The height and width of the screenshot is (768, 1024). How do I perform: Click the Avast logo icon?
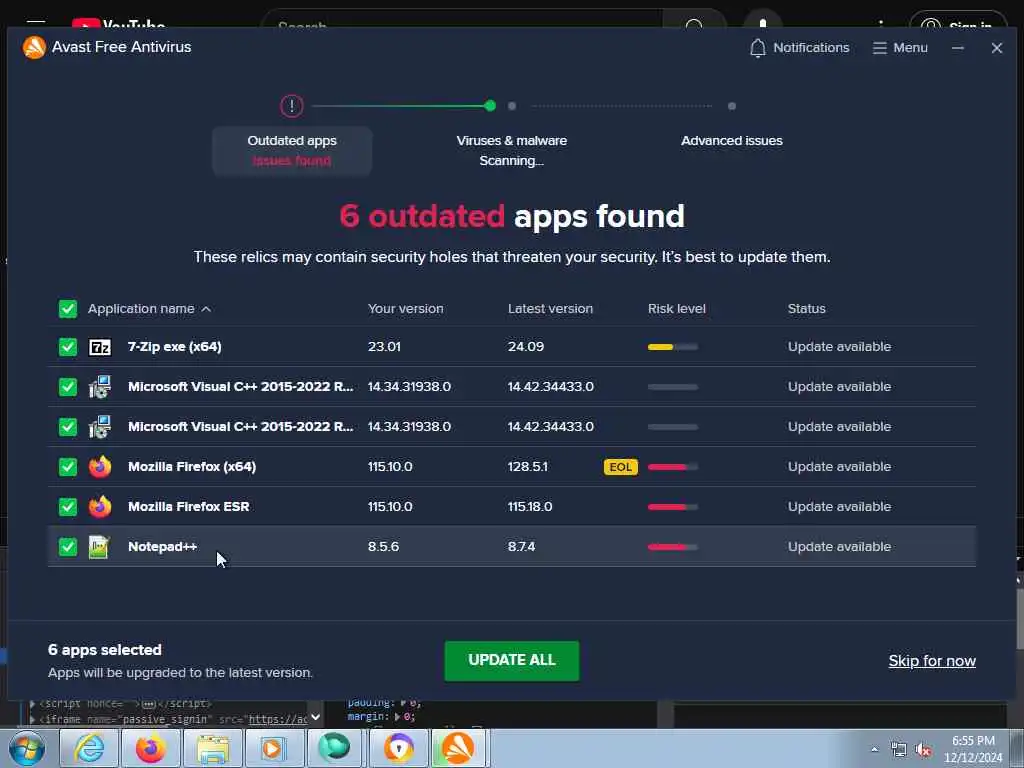[34, 47]
